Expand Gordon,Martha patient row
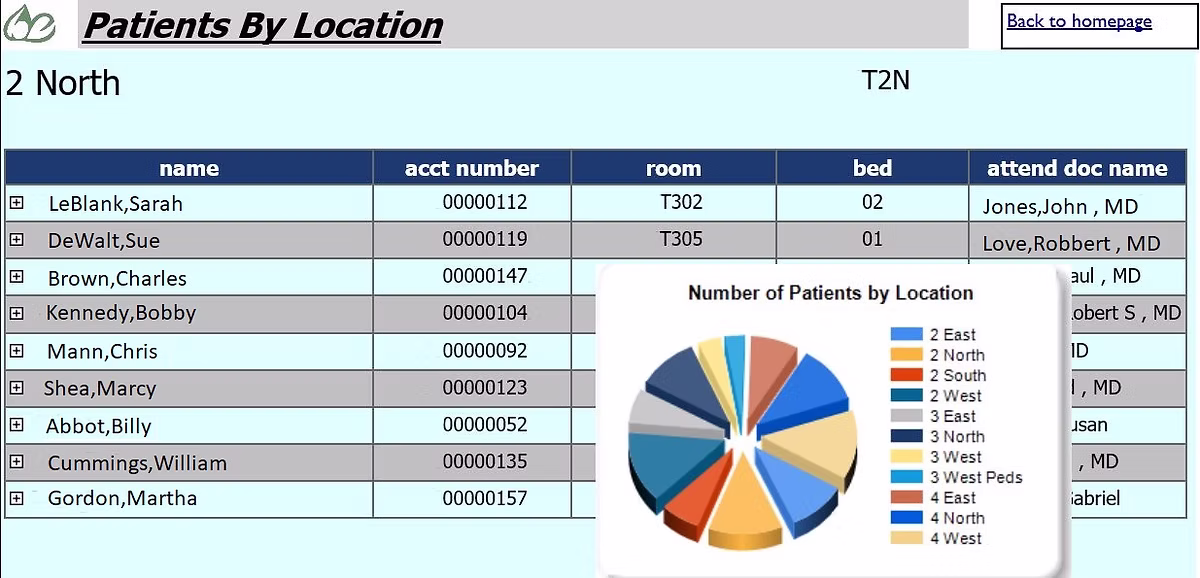 click(16, 498)
